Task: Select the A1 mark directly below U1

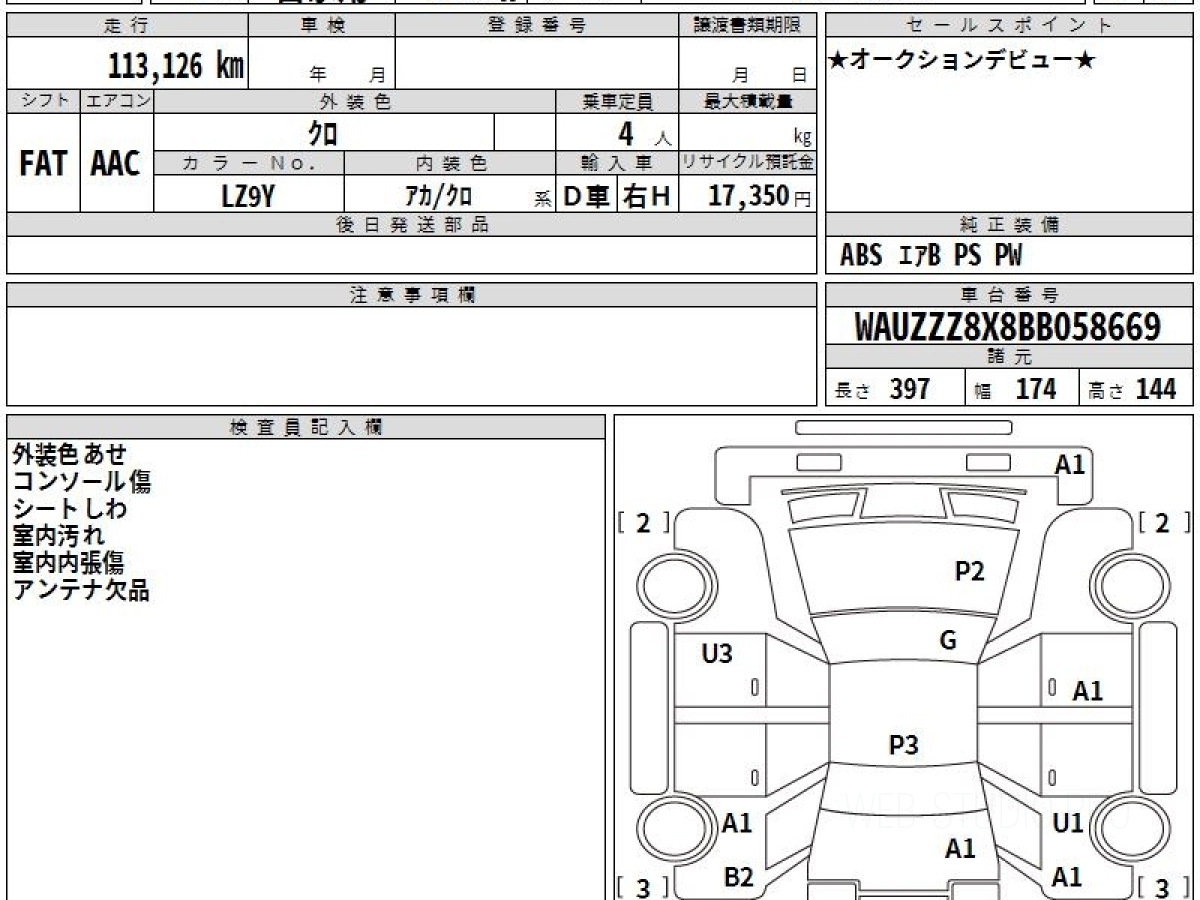Action: click(x=1067, y=877)
